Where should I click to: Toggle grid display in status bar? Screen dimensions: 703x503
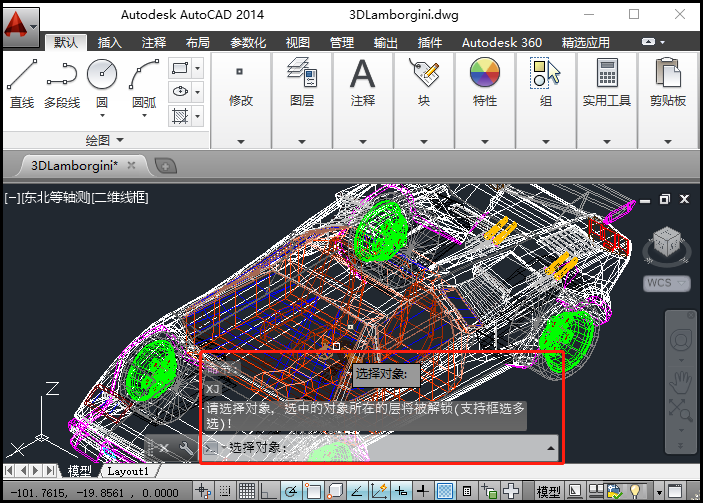tap(245, 491)
